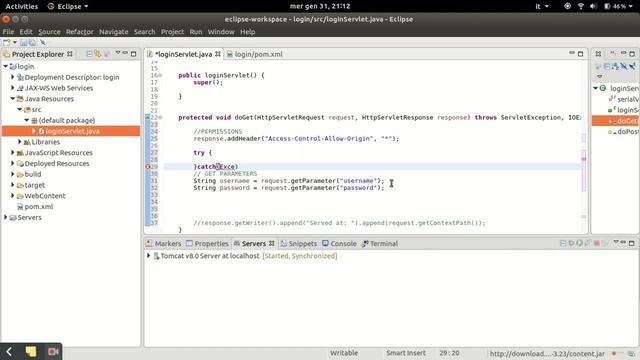This screenshot has height=360, width=640.
Task: Start the server in debug mode
Action: [571, 243]
